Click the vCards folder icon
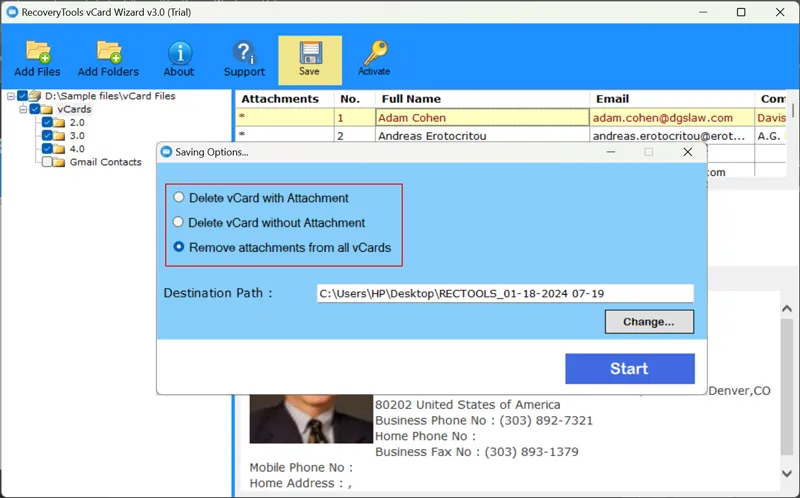Screen dimensions: 800x498 pos(47,109)
